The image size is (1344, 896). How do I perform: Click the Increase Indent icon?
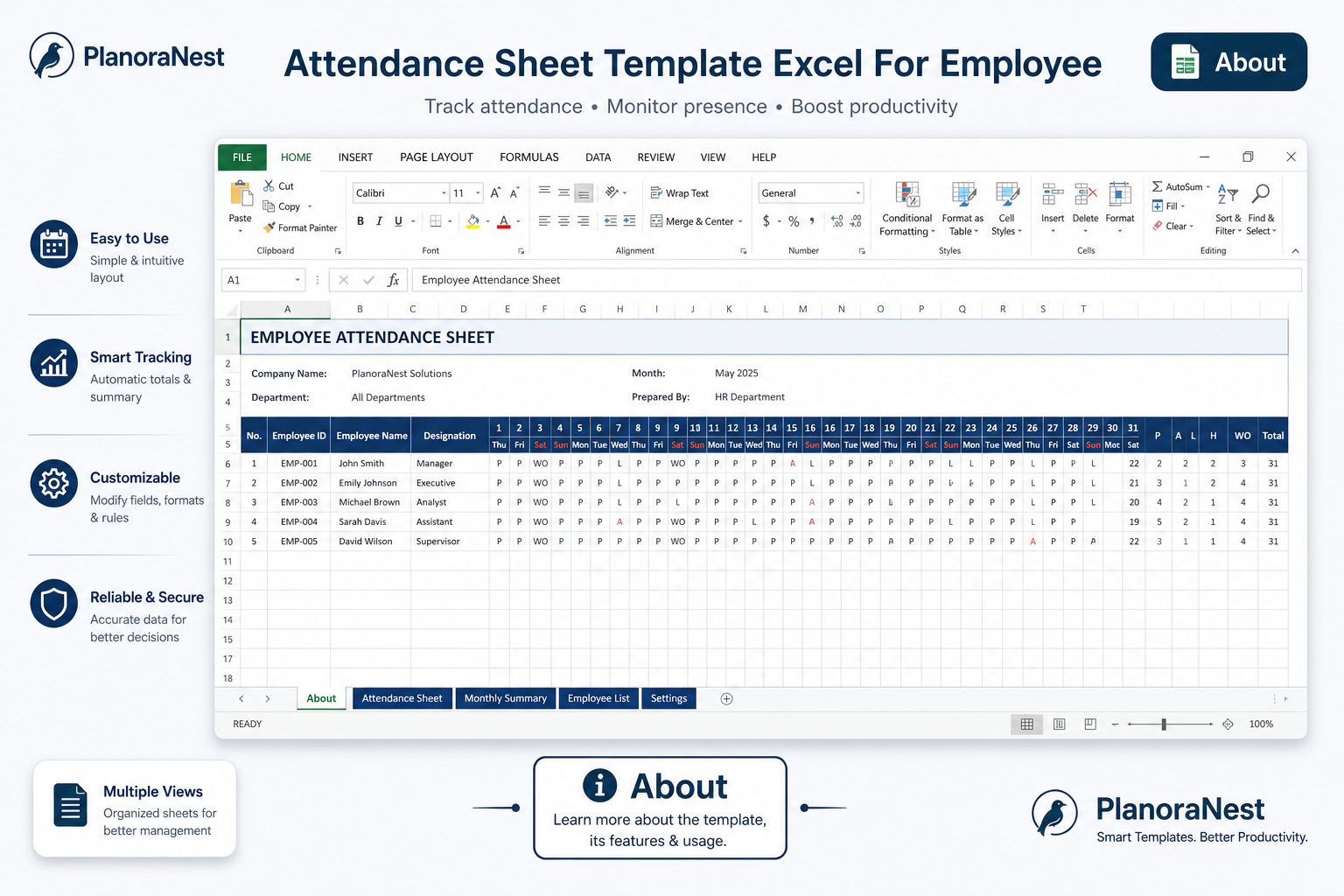click(630, 221)
